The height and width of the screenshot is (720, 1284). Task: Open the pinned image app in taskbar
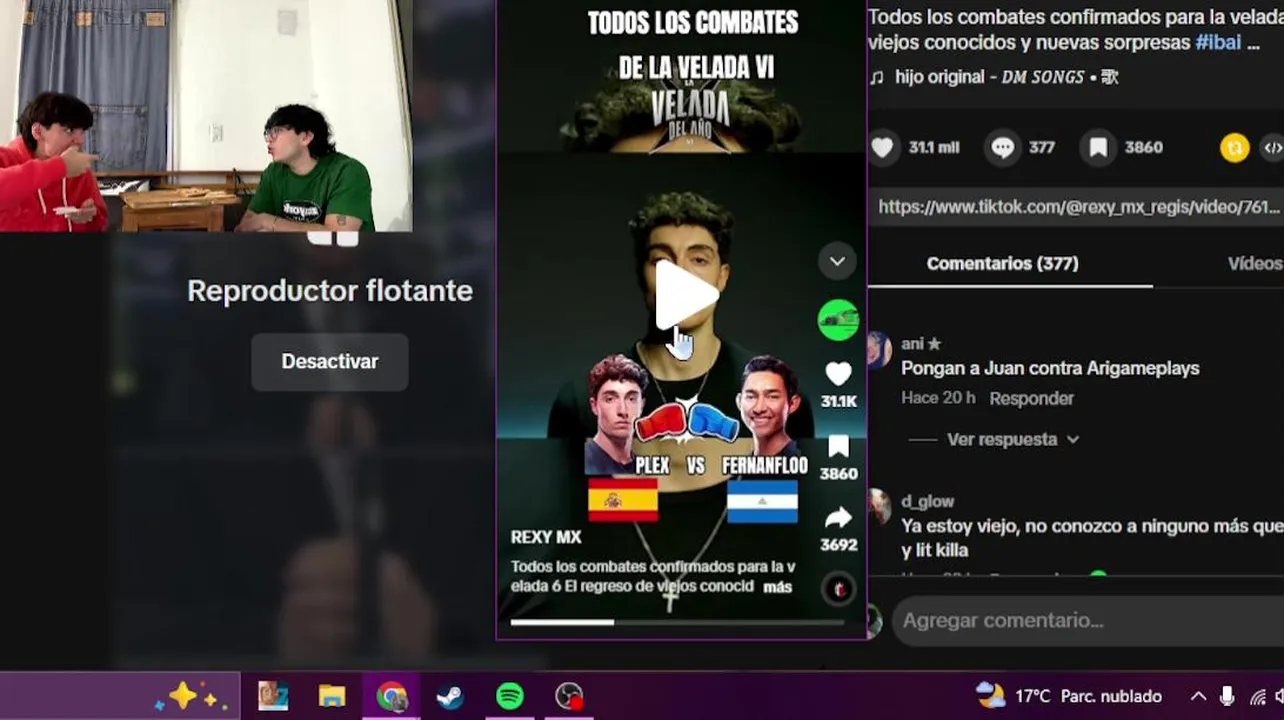(x=273, y=696)
